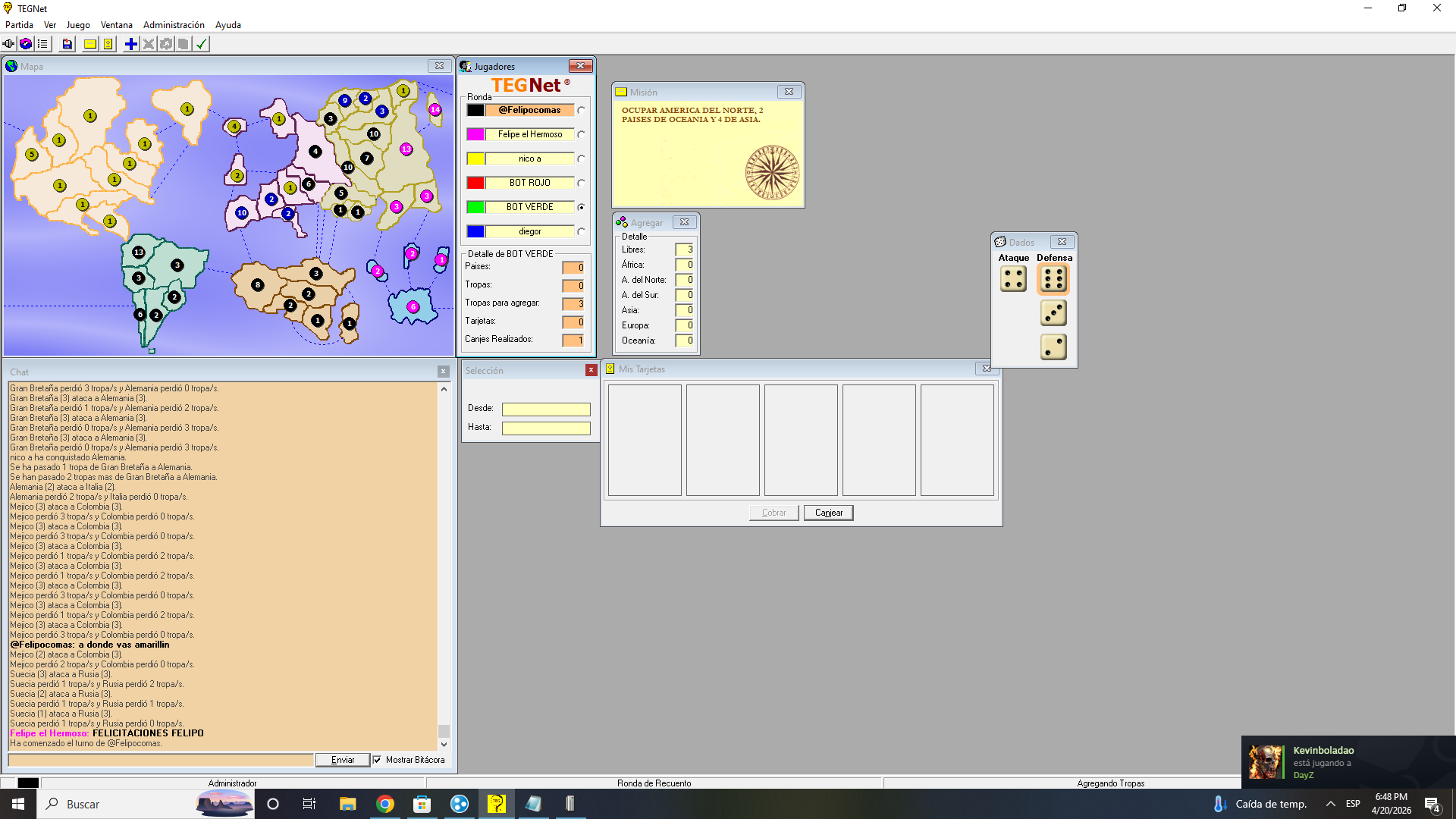Open the Administración menu
The height and width of the screenshot is (819, 1456).
[x=174, y=25]
